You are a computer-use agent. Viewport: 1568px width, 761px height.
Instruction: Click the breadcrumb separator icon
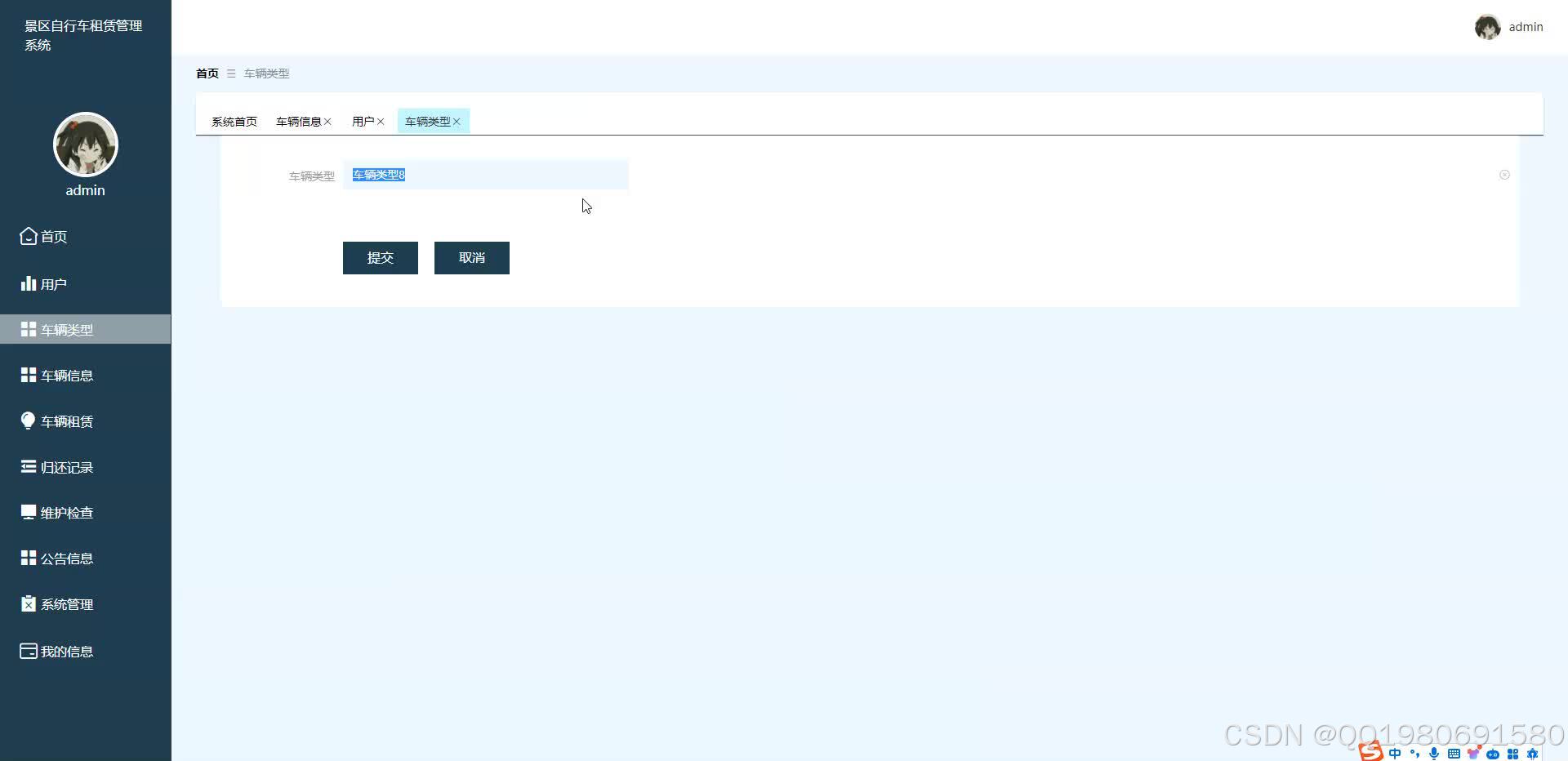[231, 73]
